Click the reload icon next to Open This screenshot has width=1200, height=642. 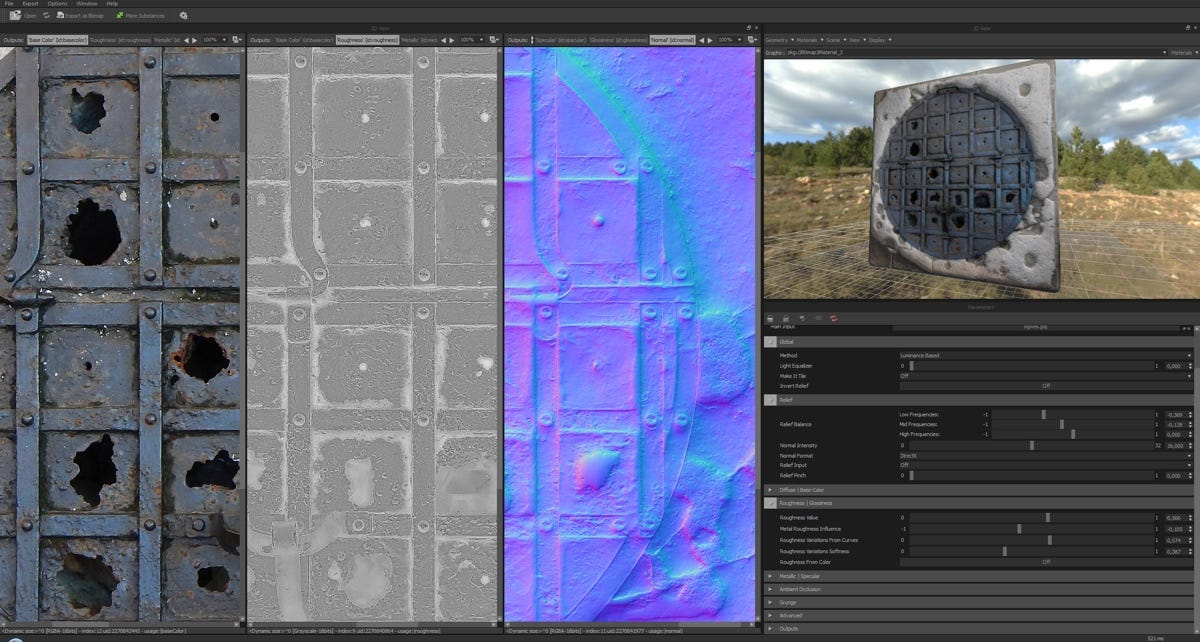point(45,15)
